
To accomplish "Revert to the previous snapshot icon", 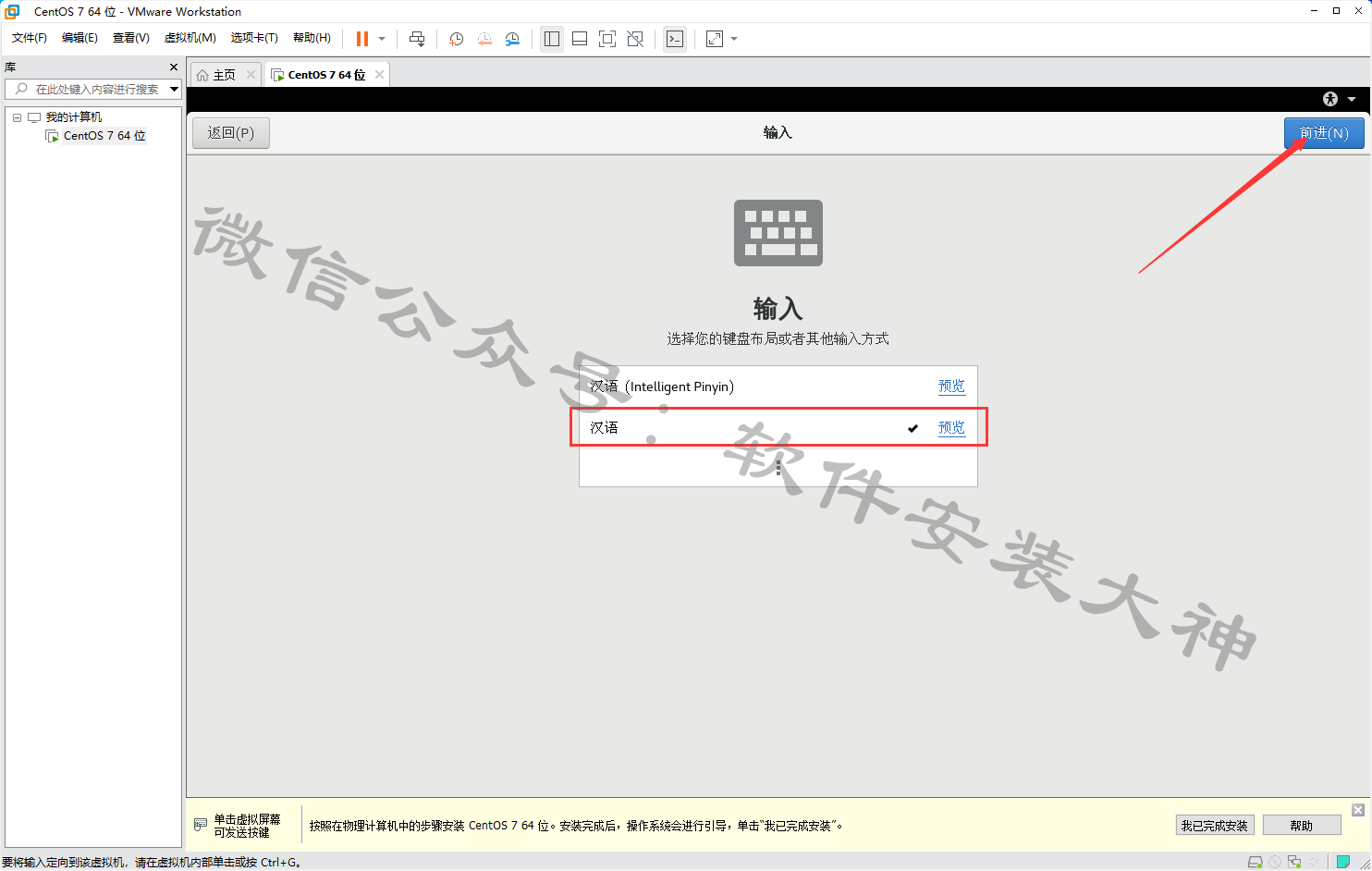I will click(x=484, y=39).
